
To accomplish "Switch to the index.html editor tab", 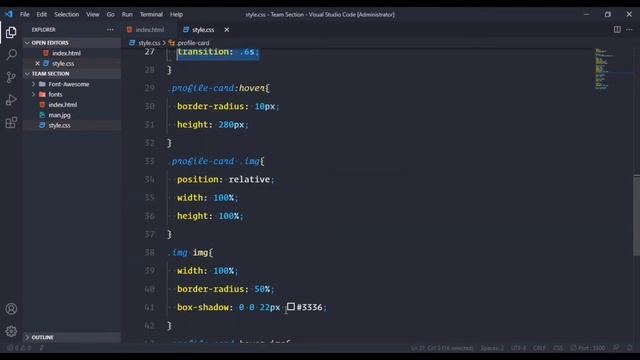I will (149, 30).
